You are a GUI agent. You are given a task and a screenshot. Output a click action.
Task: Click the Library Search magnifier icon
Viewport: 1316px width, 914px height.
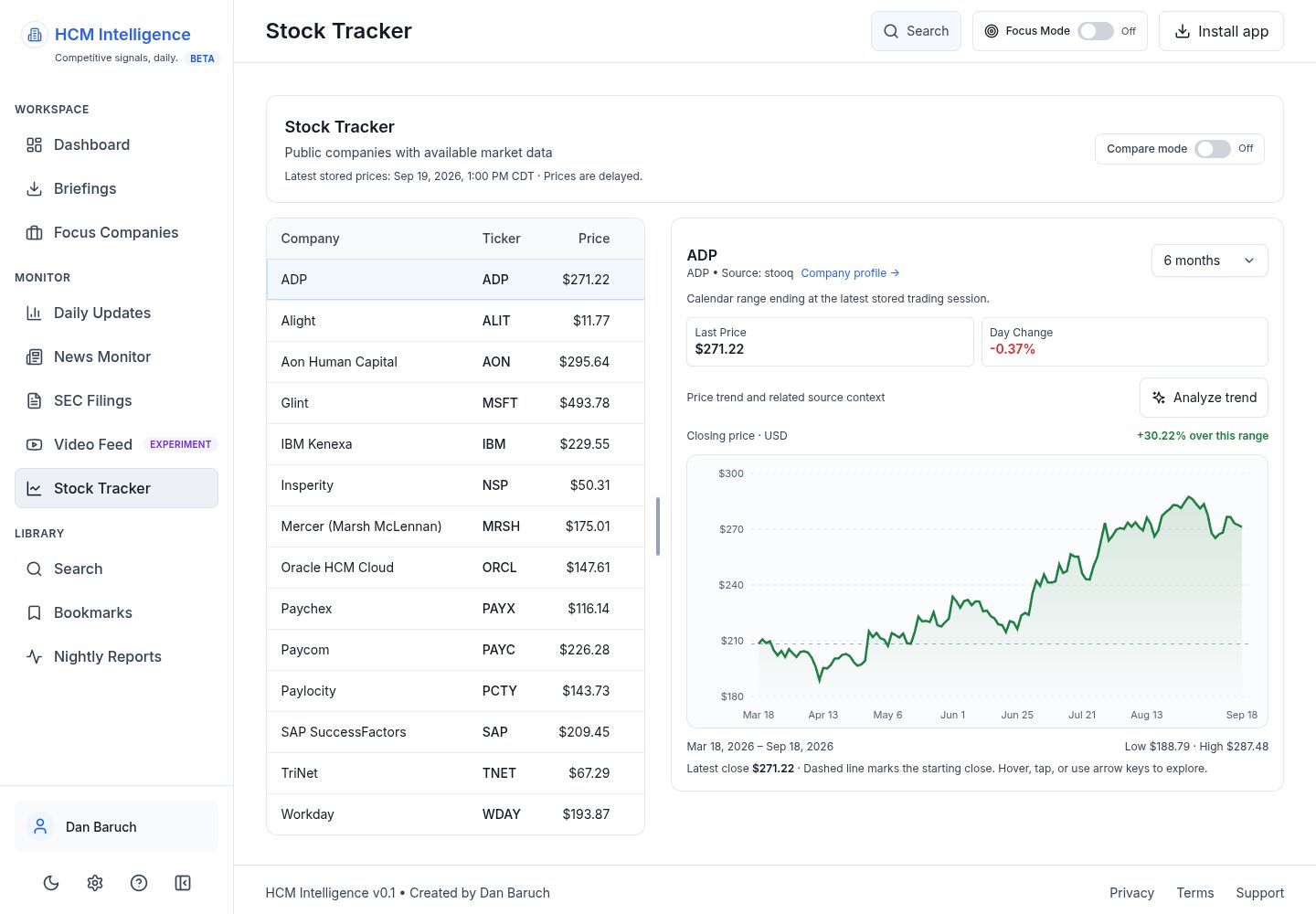(x=35, y=569)
